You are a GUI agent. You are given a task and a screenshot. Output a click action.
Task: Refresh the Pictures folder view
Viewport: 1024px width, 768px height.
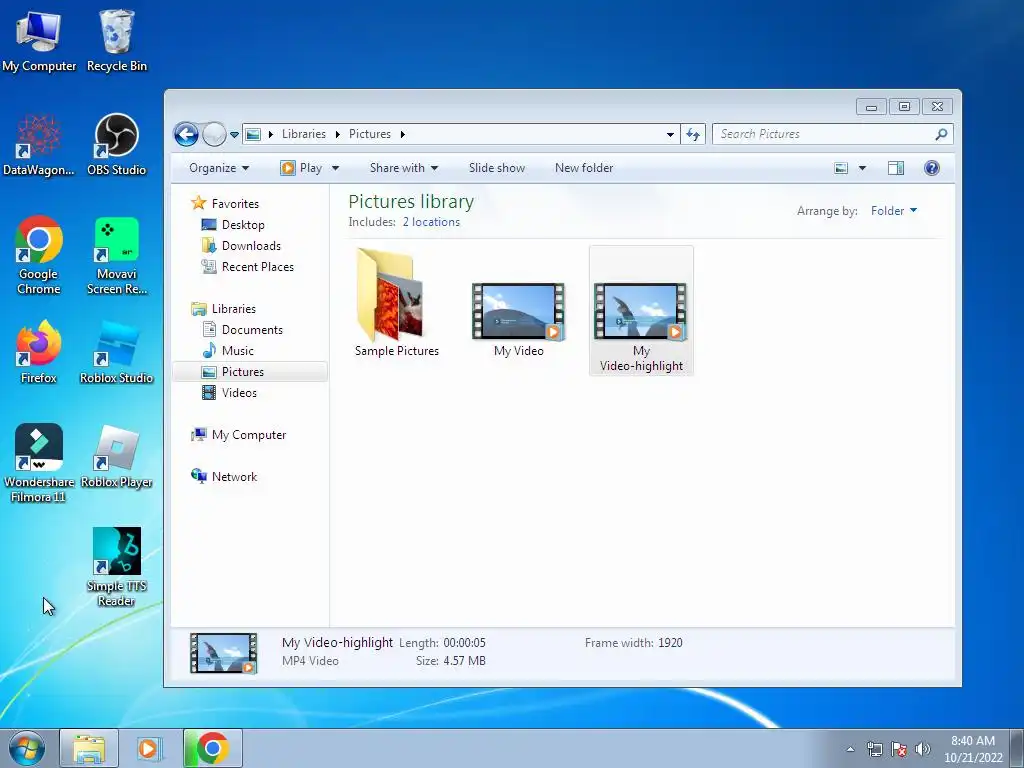click(693, 135)
